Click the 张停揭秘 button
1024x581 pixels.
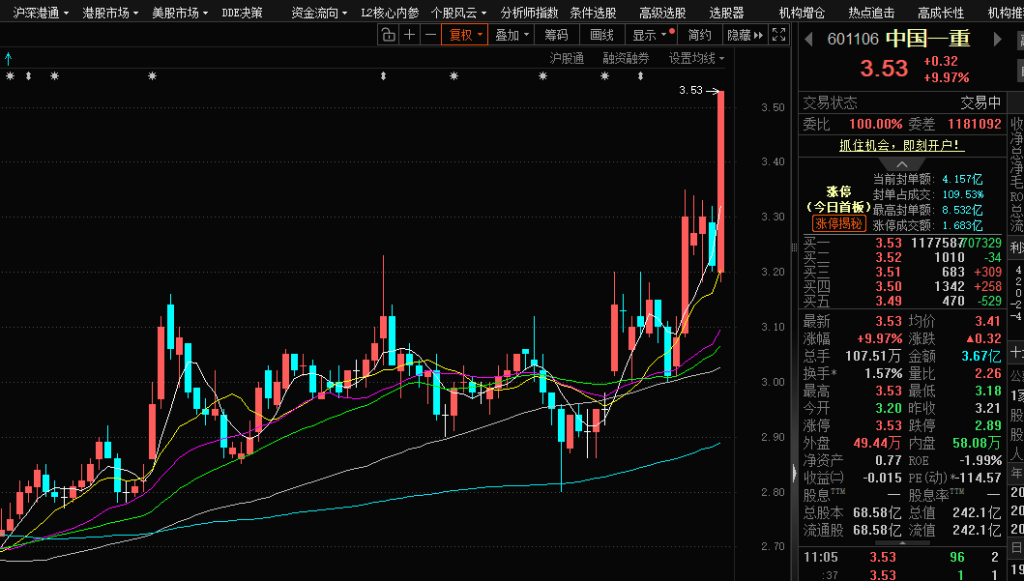[836, 224]
